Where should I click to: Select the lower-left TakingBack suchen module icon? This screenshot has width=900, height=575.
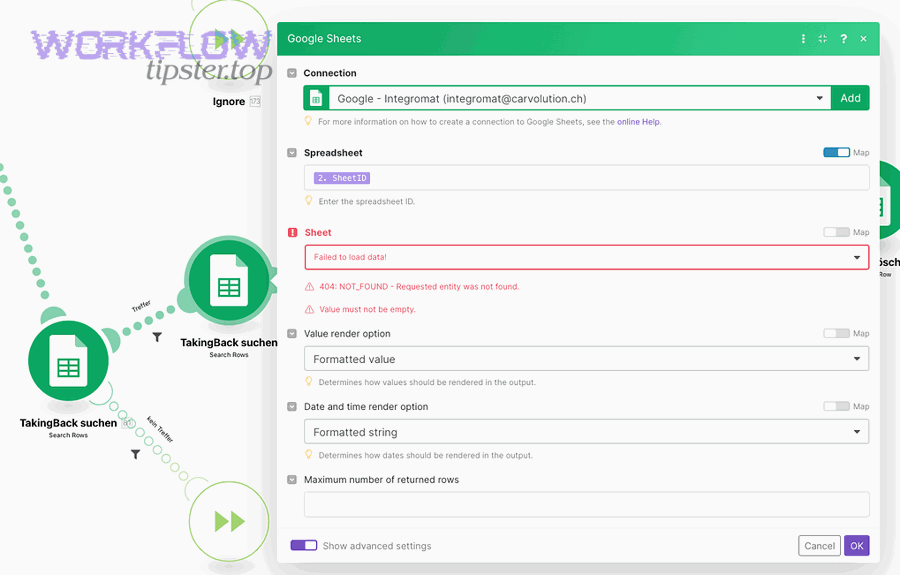[68, 361]
